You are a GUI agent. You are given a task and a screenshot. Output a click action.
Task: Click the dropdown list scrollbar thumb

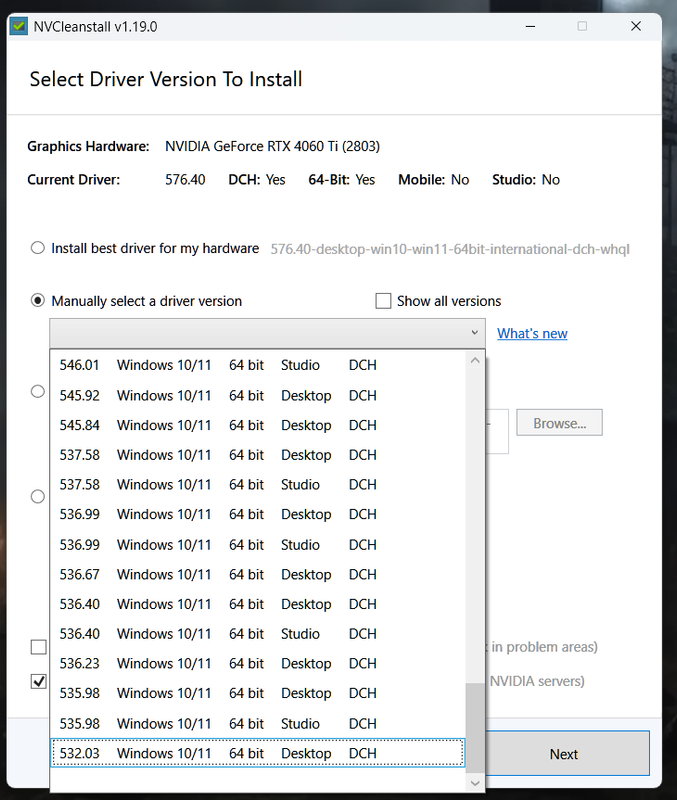(x=475, y=728)
